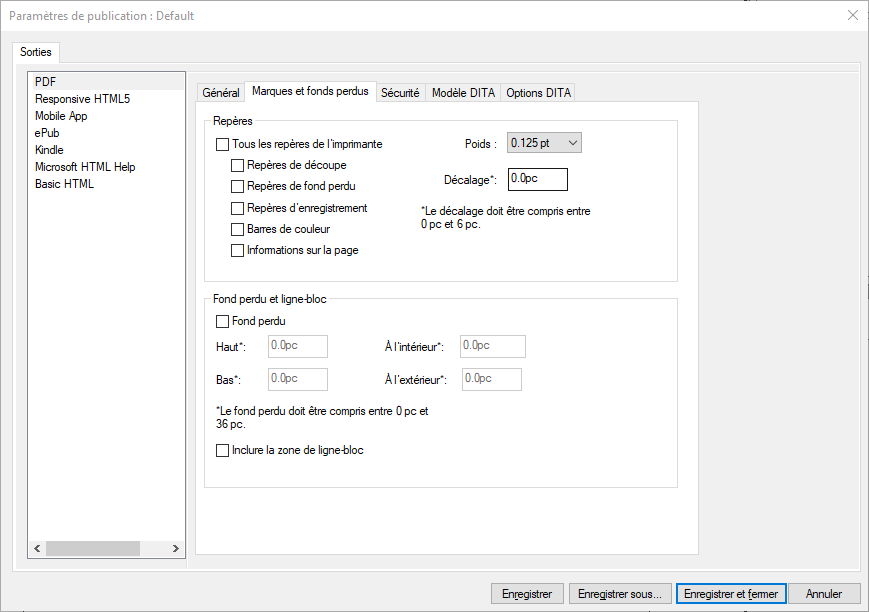The image size is (869, 612).
Task: Switch to the Général tab
Action: click(221, 93)
